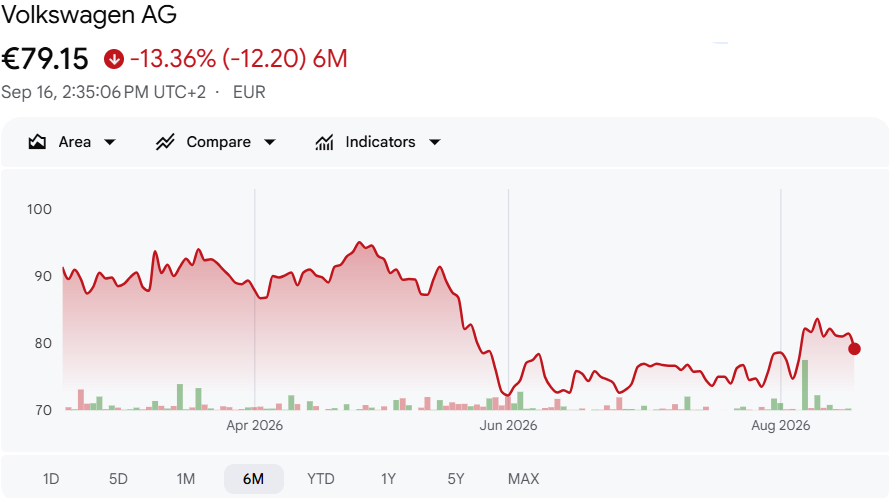Viewport: 889px width, 498px height.
Task: Switch to the 5D range
Action: pyautogui.click(x=118, y=479)
